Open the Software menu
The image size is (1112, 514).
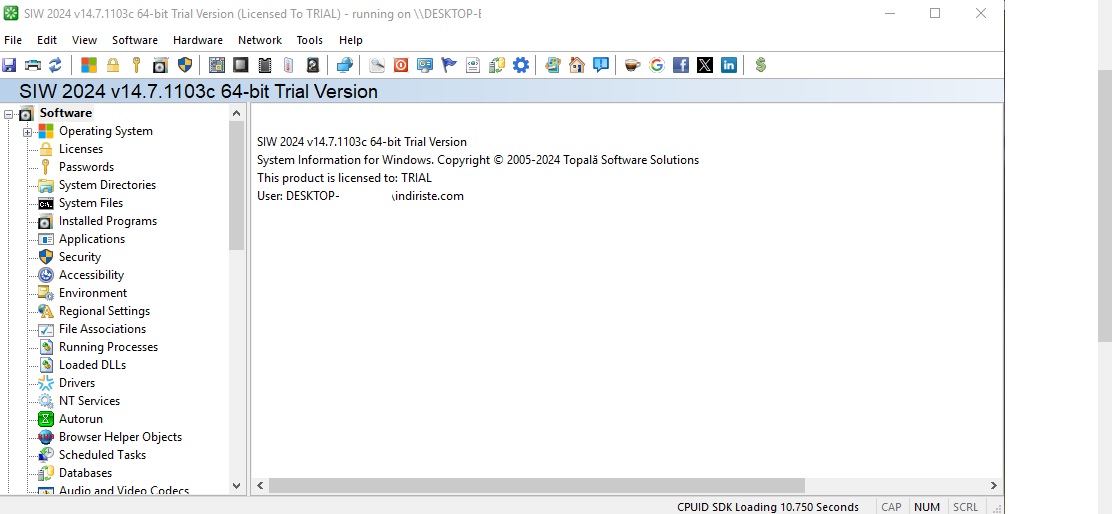click(135, 40)
